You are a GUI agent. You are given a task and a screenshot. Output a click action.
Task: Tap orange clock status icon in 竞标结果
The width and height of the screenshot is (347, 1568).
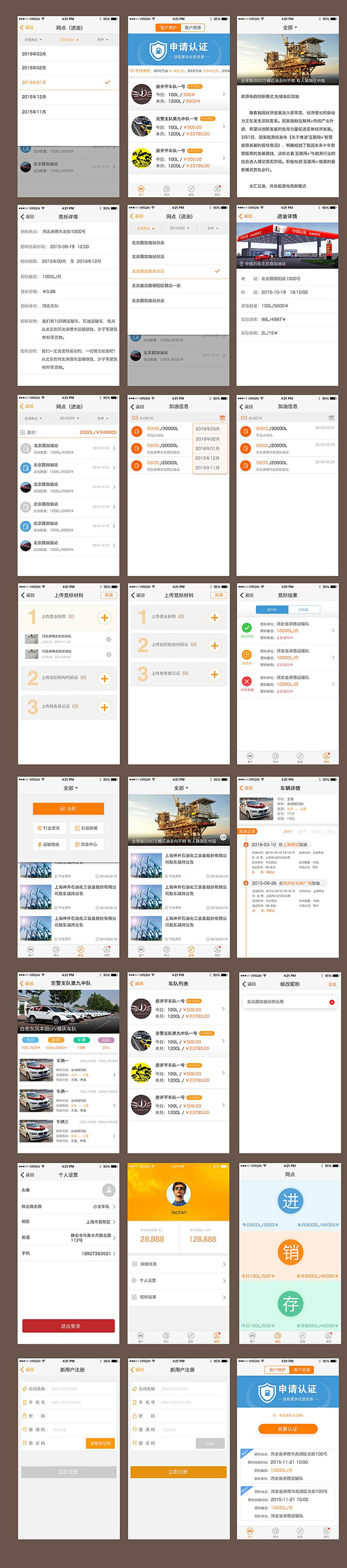(x=246, y=654)
